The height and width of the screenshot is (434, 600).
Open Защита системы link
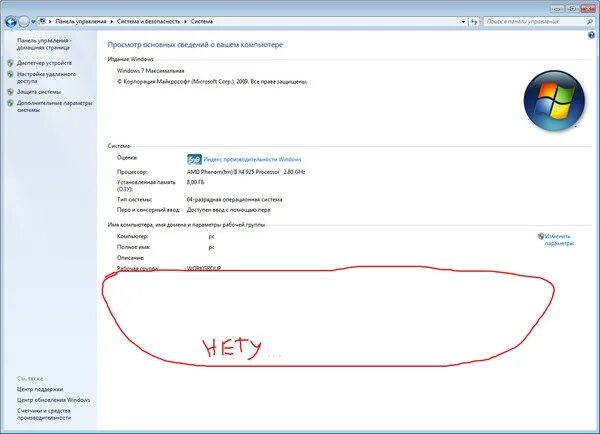(x=39, y=92)
